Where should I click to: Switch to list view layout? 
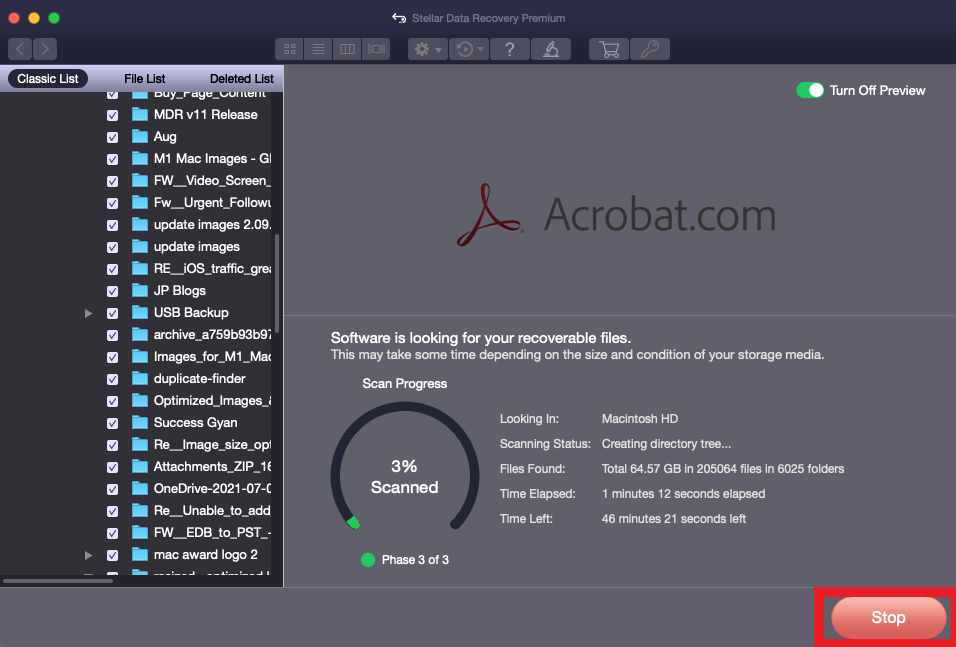[318, 49]
